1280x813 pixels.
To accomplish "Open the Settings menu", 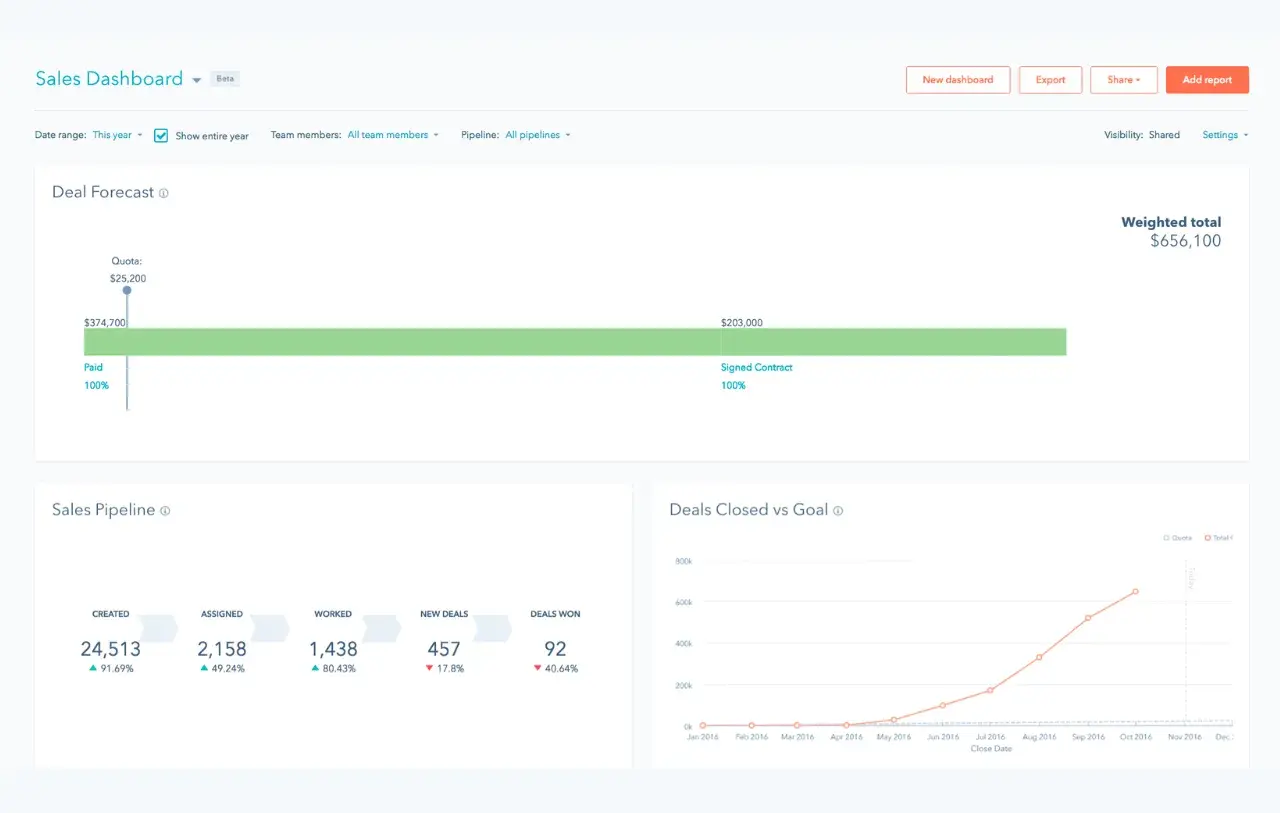I will 1224,135.
